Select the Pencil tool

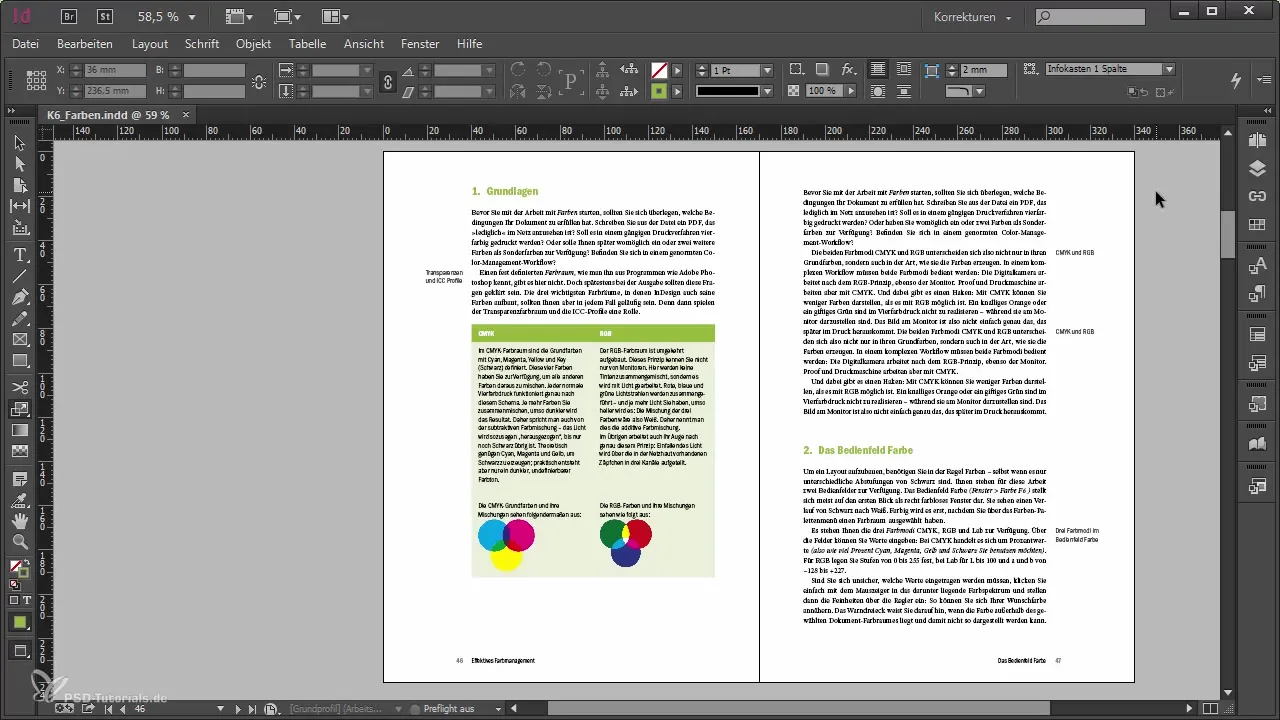click(19, 319)
